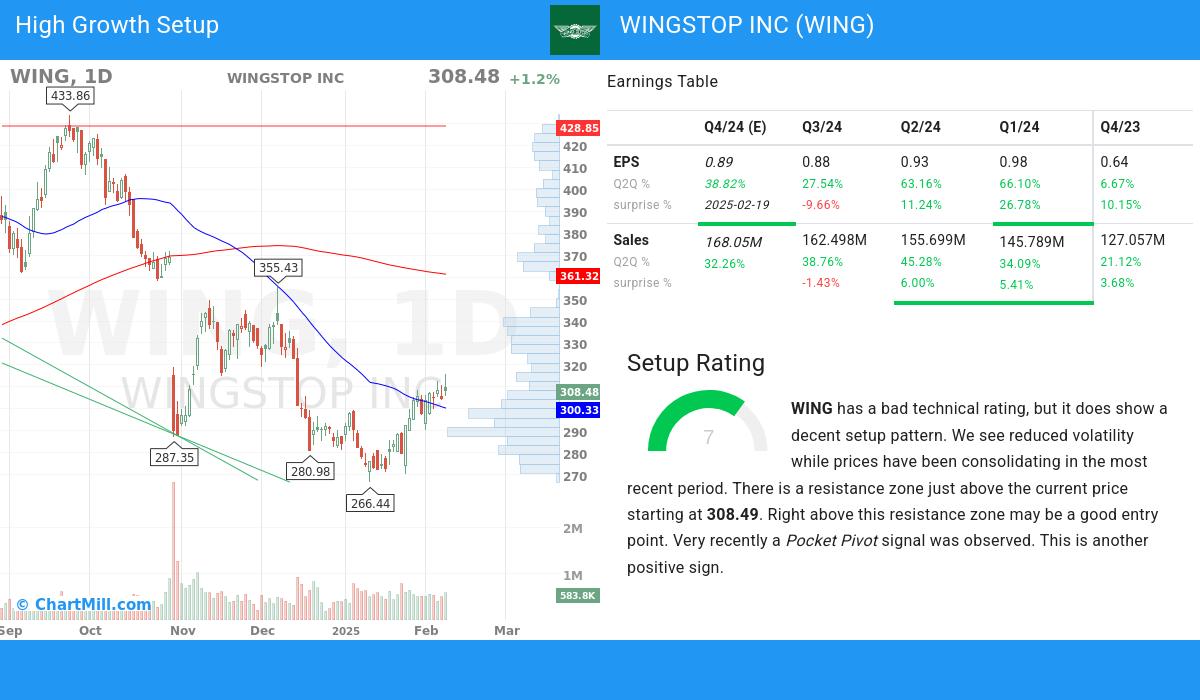Screen dimensions: 1200x700
Task: Click the 308.48 price in chart header
Action: click(x=464, y=77)
